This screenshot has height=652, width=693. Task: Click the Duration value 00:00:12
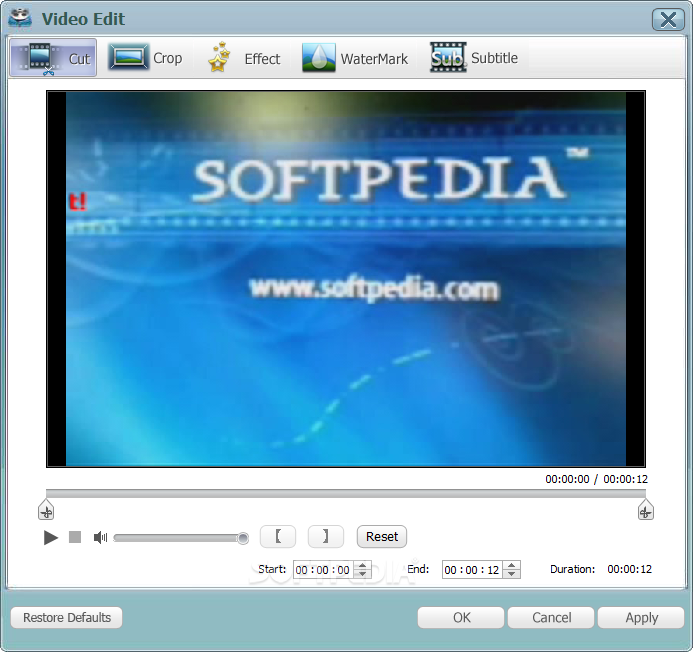point(629,569)
